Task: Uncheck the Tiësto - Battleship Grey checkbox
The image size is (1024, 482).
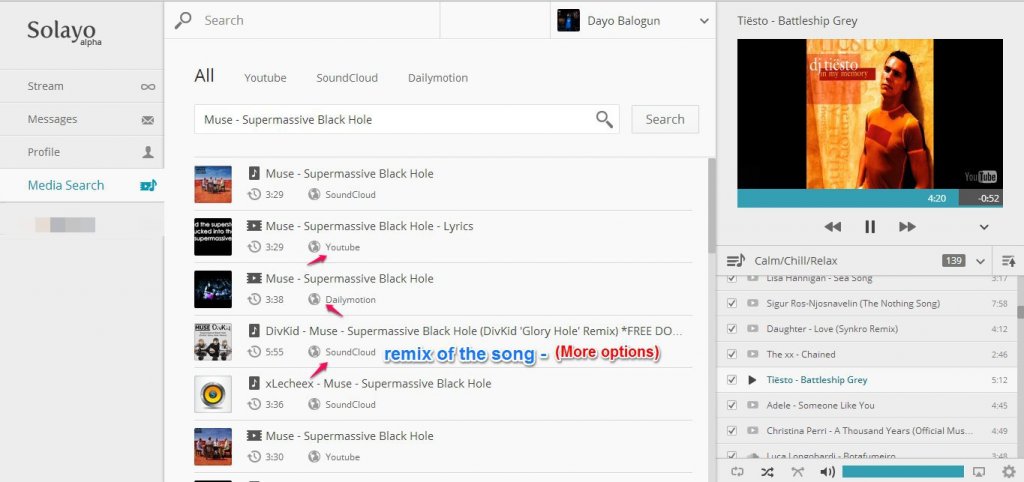Action: (732, 379)
